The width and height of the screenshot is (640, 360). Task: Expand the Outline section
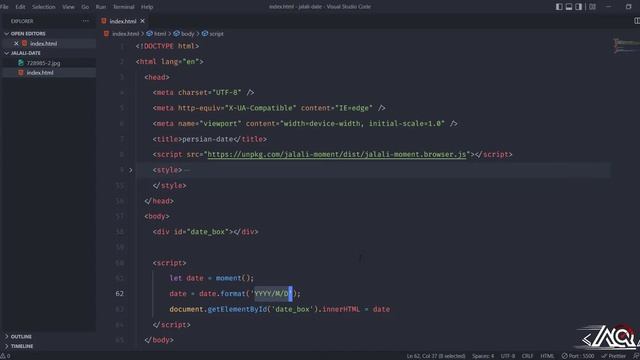pos(6,336)
